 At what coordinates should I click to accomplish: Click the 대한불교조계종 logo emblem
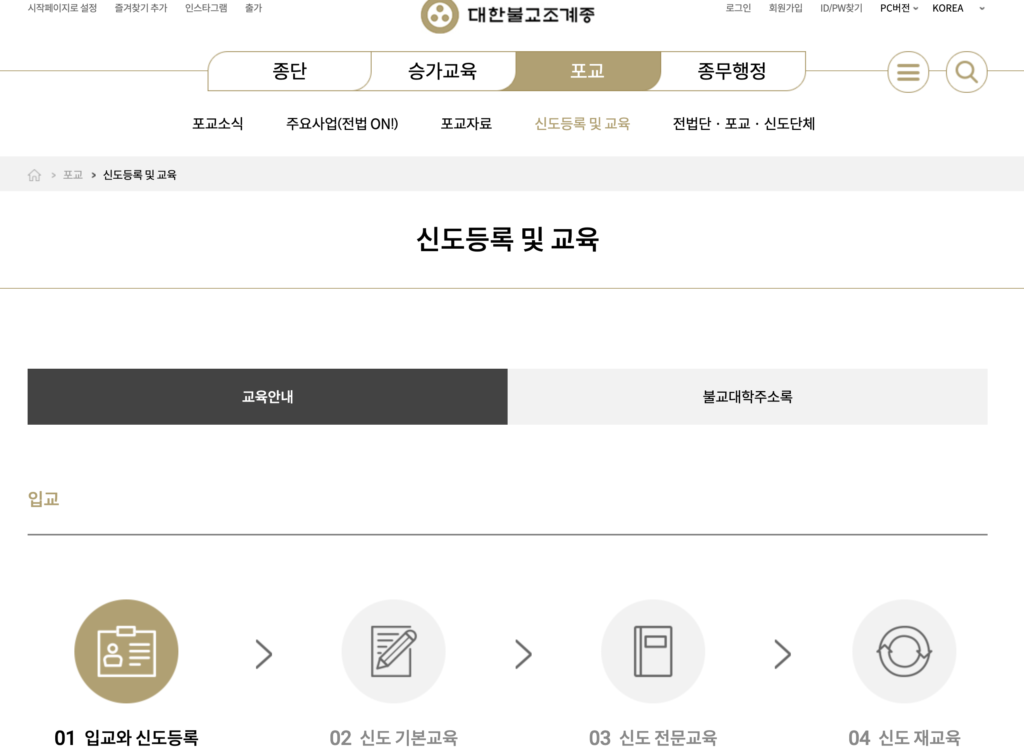(x=438, y=15)
